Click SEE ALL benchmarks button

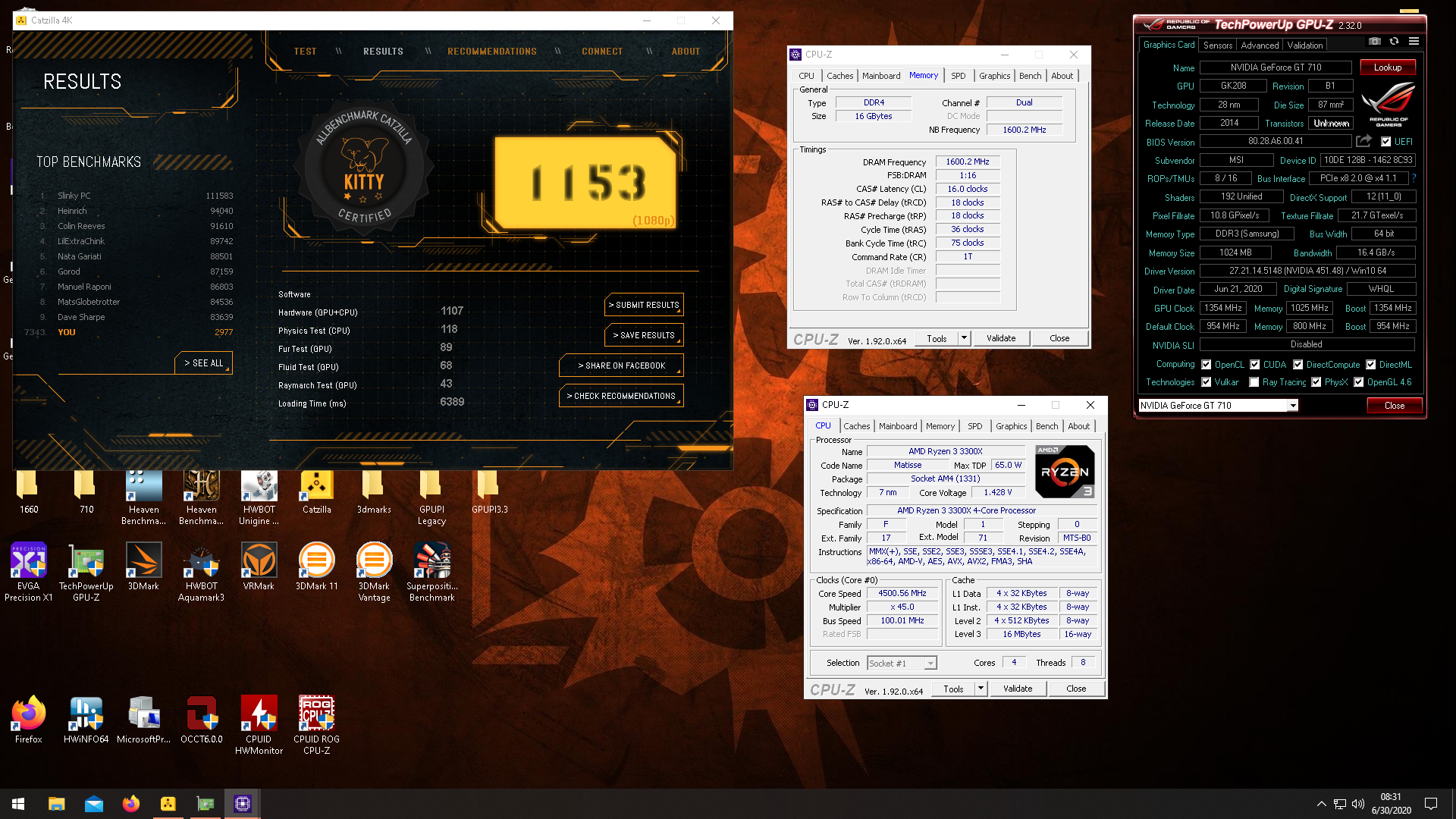203,363
